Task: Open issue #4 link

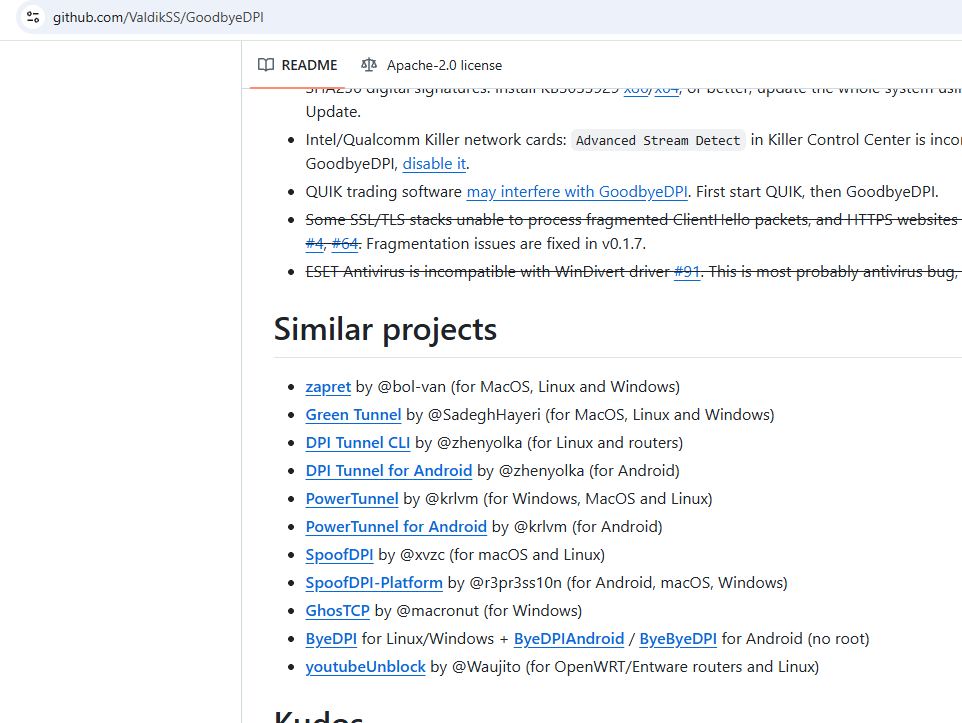Action: (314, 244)
